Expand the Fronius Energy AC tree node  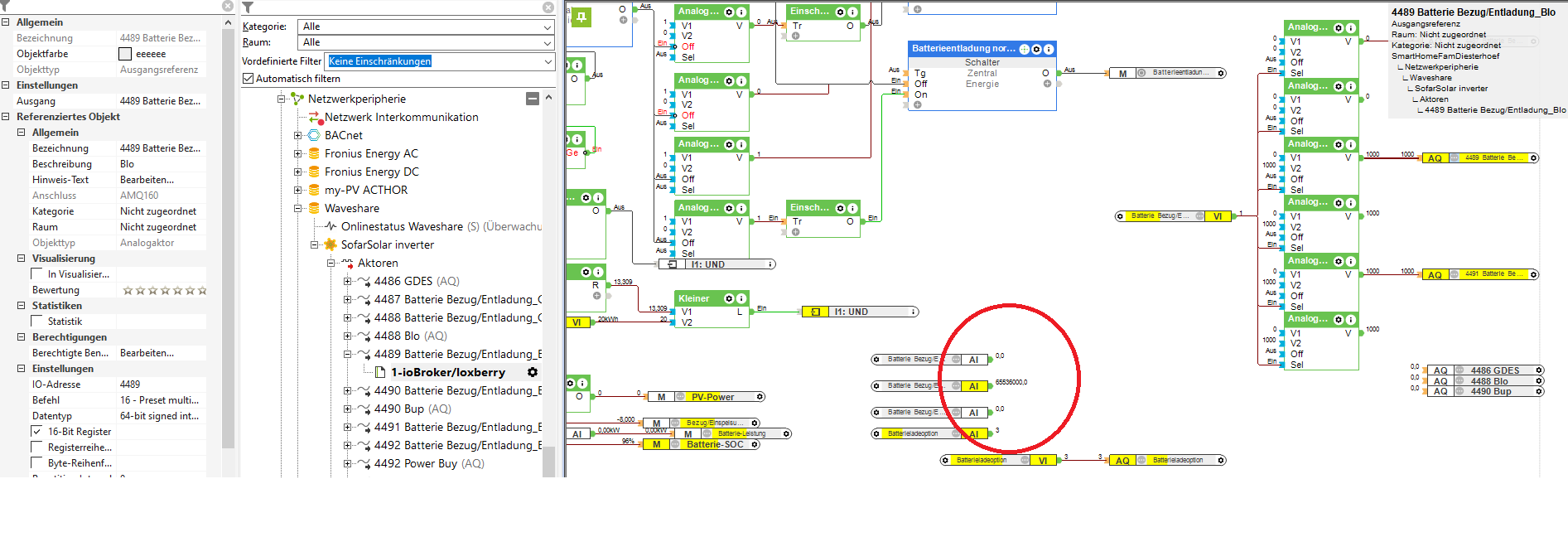tap(298, 153)
